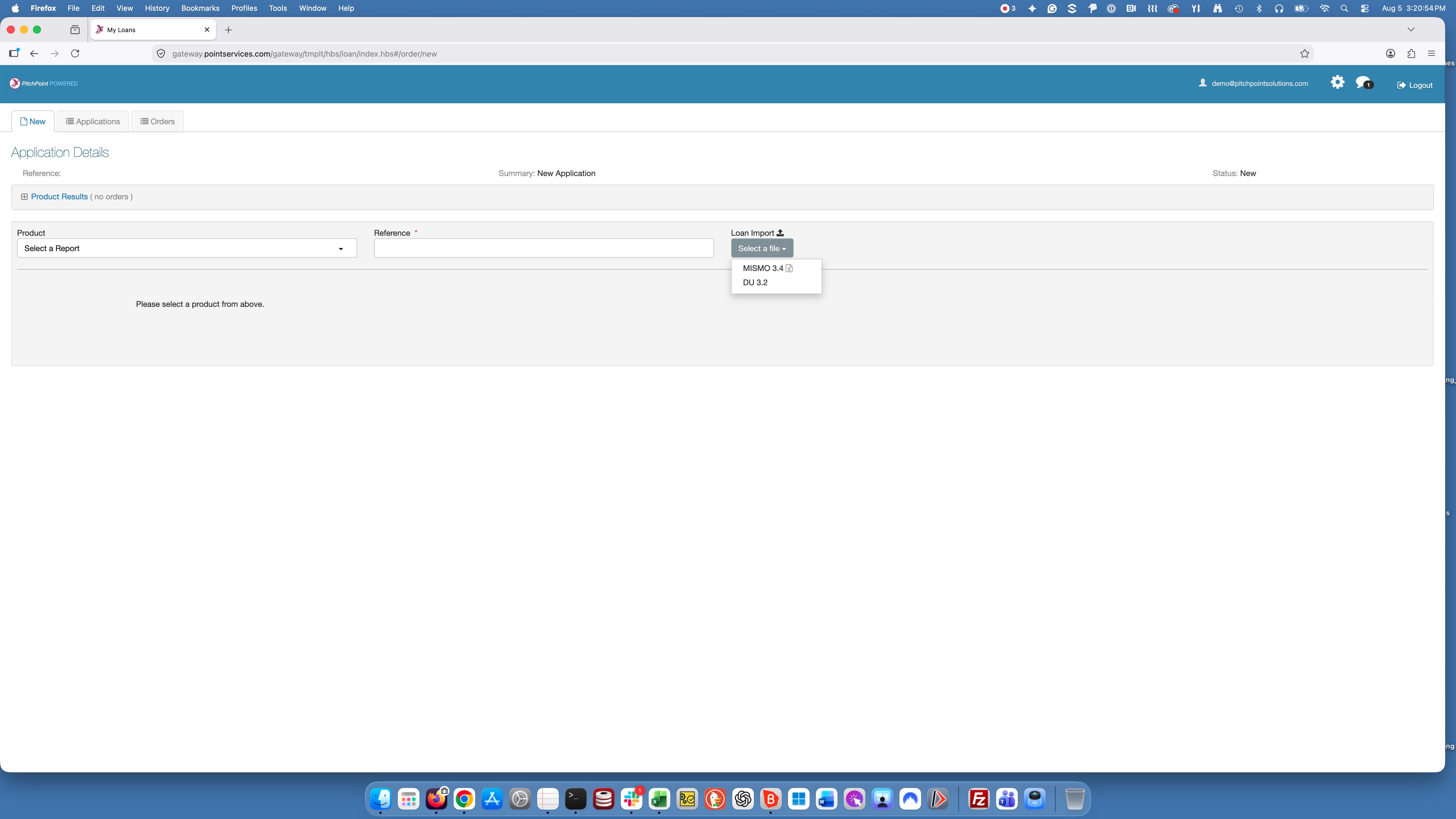Open the list all tabs chevron
This screenshot has height=819, width=1456.
click(x=1411, y=29)
